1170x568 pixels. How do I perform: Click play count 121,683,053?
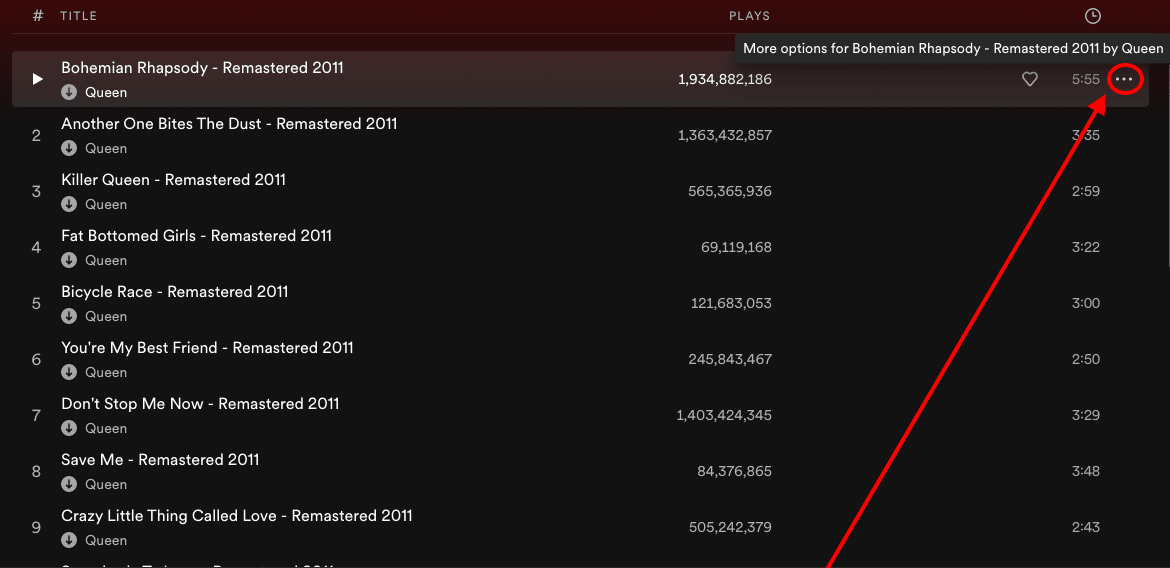click(731, 303)
